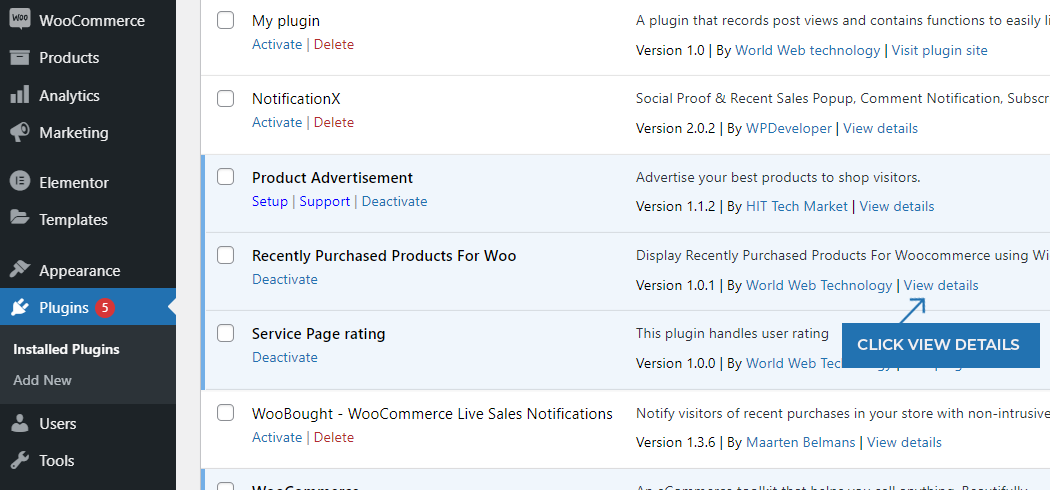
Task: Visit plugin site for My plugin
Action: (x=940, y=50)
